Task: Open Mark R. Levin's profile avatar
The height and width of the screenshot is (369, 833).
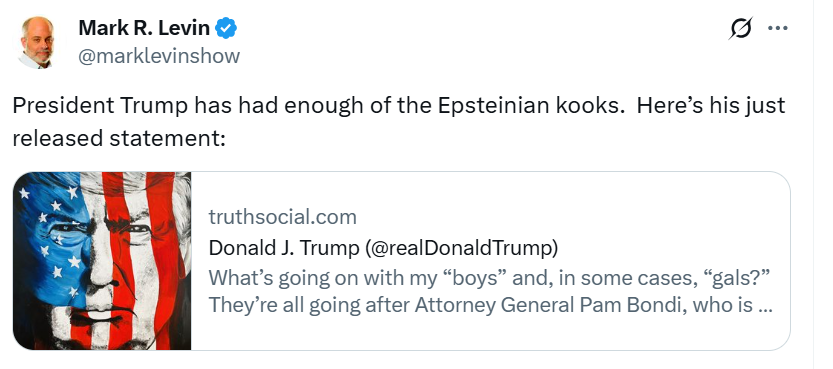Action: tap(37, 42)
